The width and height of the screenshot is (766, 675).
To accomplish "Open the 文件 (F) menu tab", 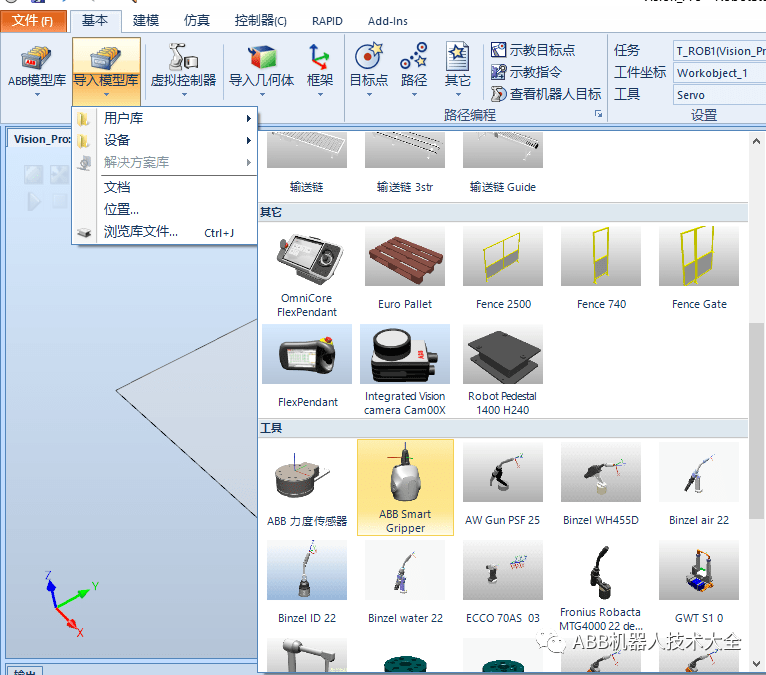I will [33, 21].
